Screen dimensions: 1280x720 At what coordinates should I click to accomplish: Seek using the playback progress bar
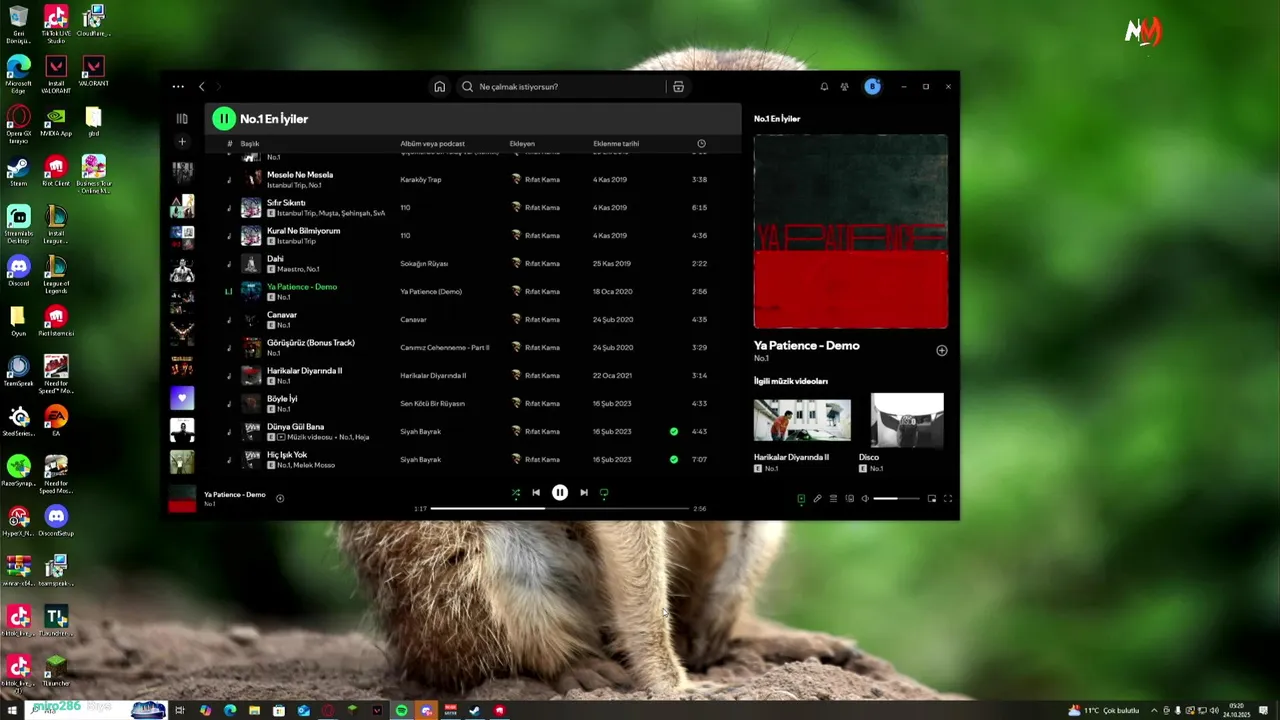tap(560, 509)
